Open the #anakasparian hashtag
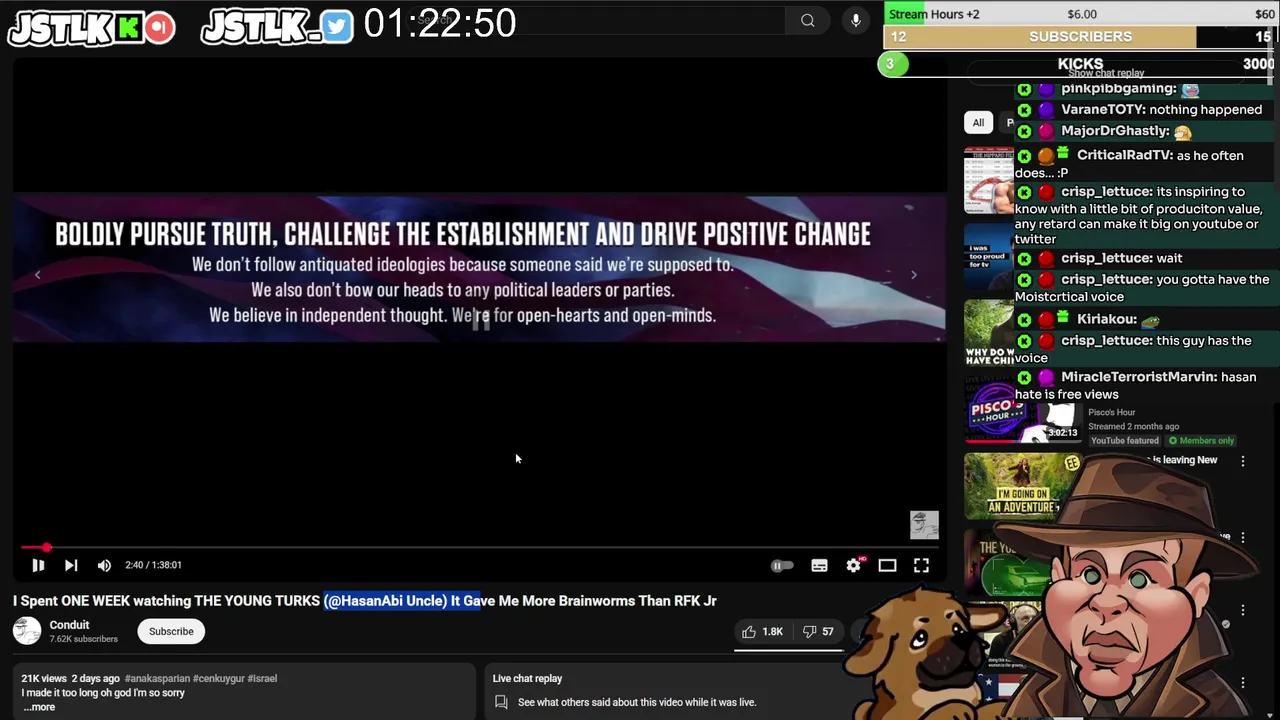Image resolution: width=1280 pixels, height=720 pixels. (x=157, y=679)
